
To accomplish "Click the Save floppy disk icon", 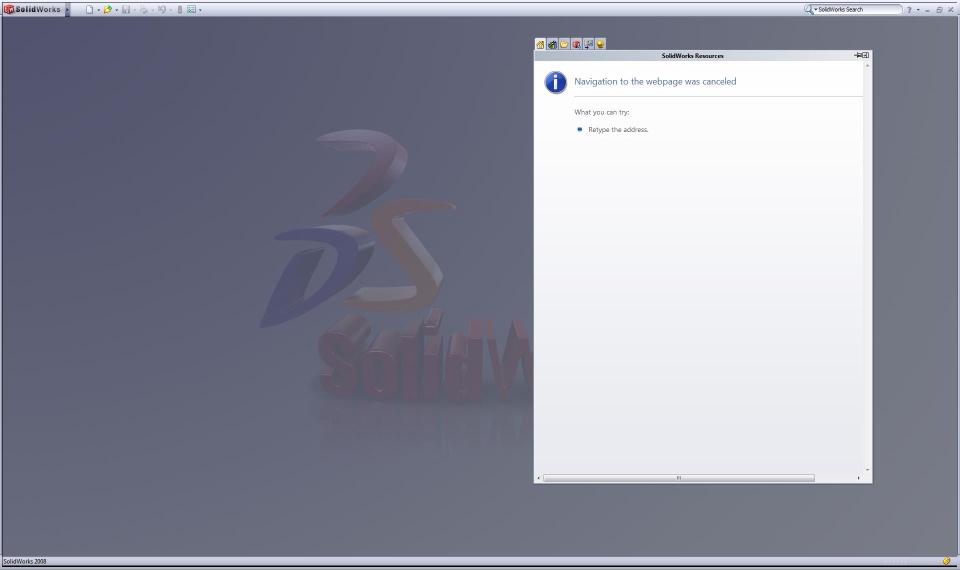I will pos(126,10).
